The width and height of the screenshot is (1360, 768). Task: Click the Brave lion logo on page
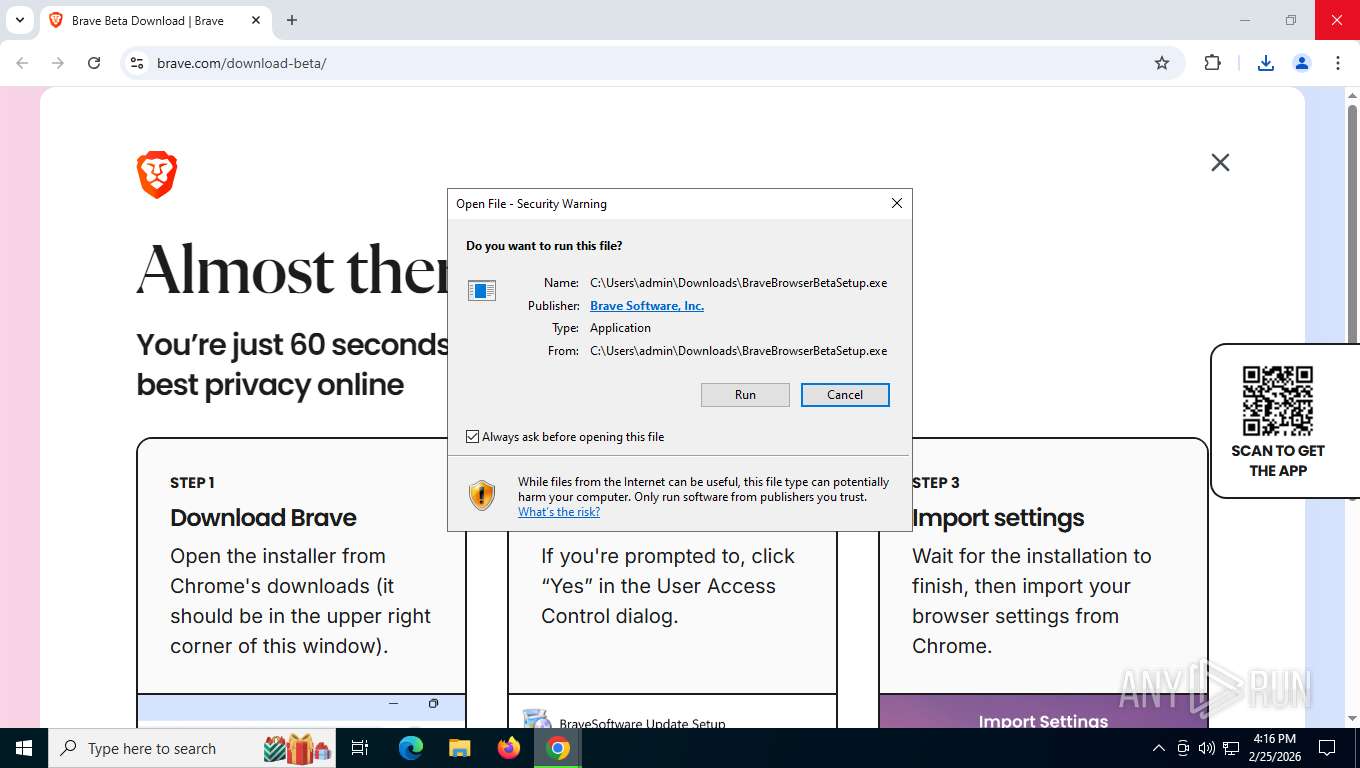click(157, 175)
